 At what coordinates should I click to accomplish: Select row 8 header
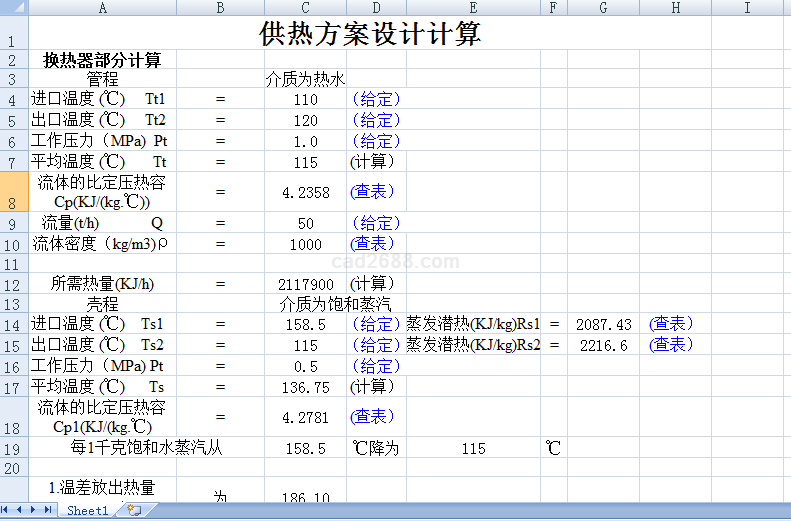tap(13, 190)
